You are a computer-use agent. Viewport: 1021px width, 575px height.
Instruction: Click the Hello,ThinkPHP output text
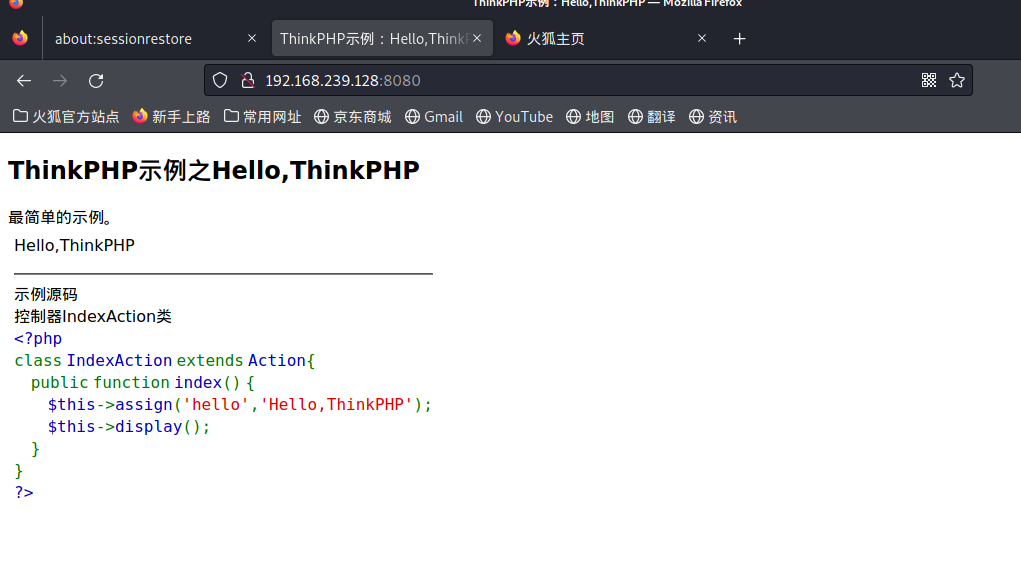click(x=74, y=245)
